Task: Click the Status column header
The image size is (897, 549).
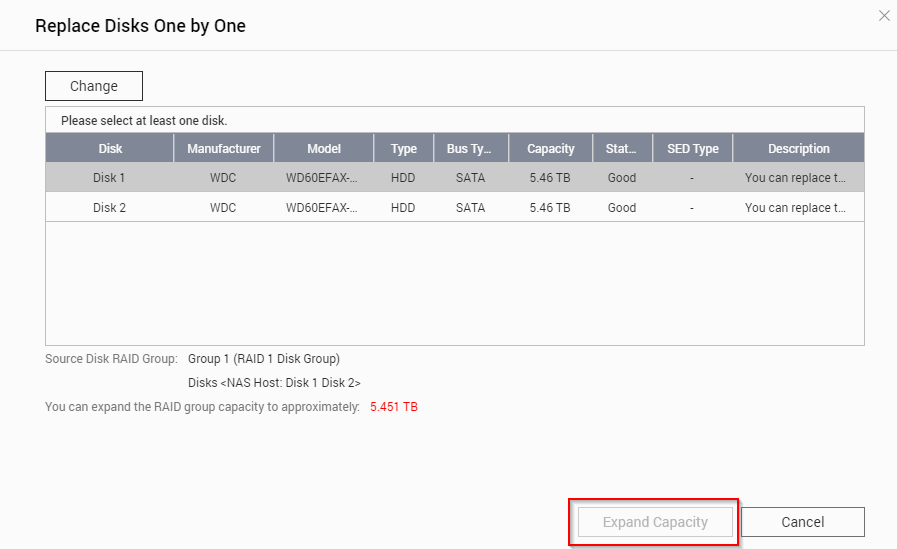Action: point(621,149)
